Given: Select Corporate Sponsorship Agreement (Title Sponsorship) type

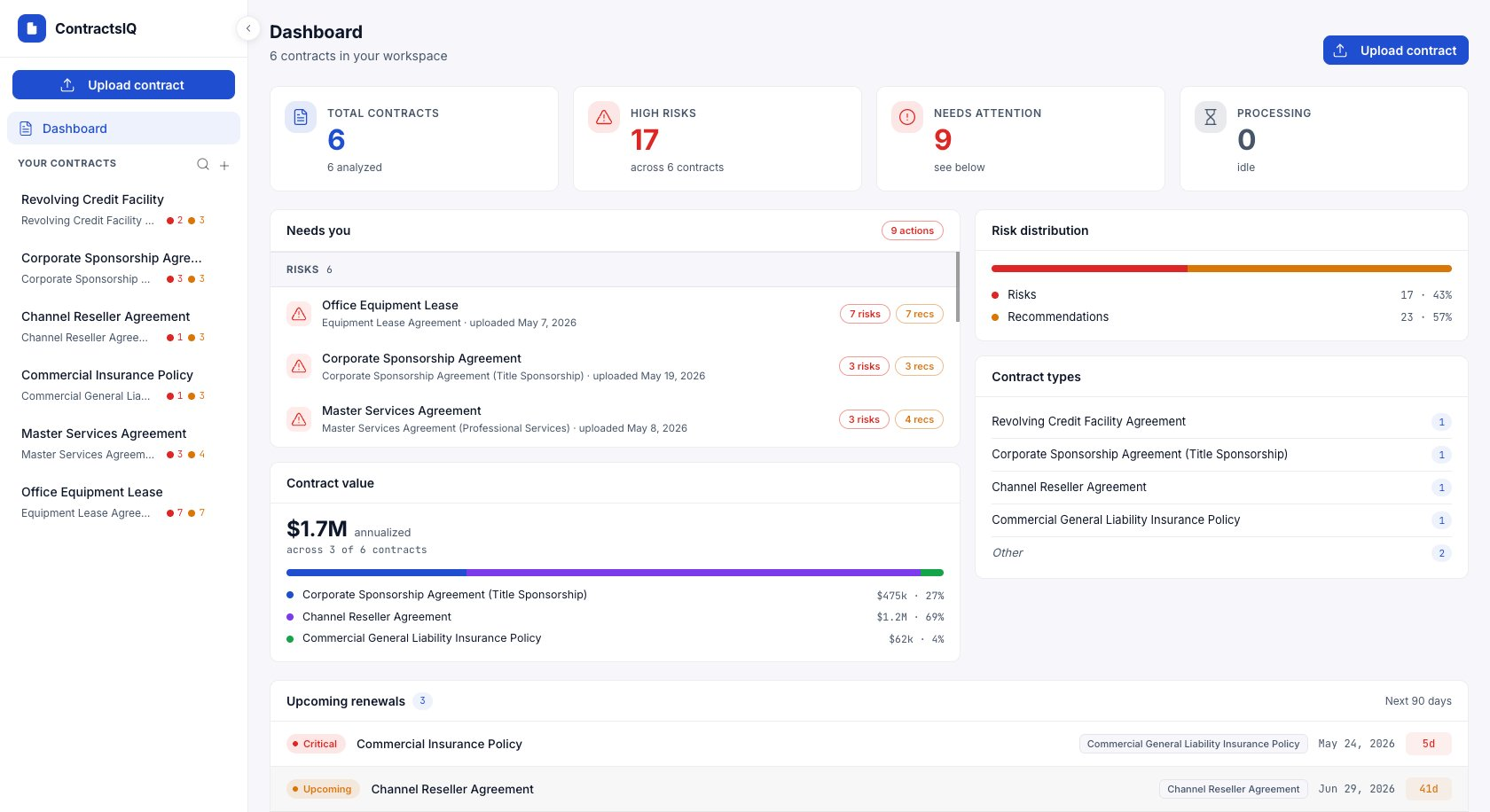Looking at the screenshot, I should 1221,455.
